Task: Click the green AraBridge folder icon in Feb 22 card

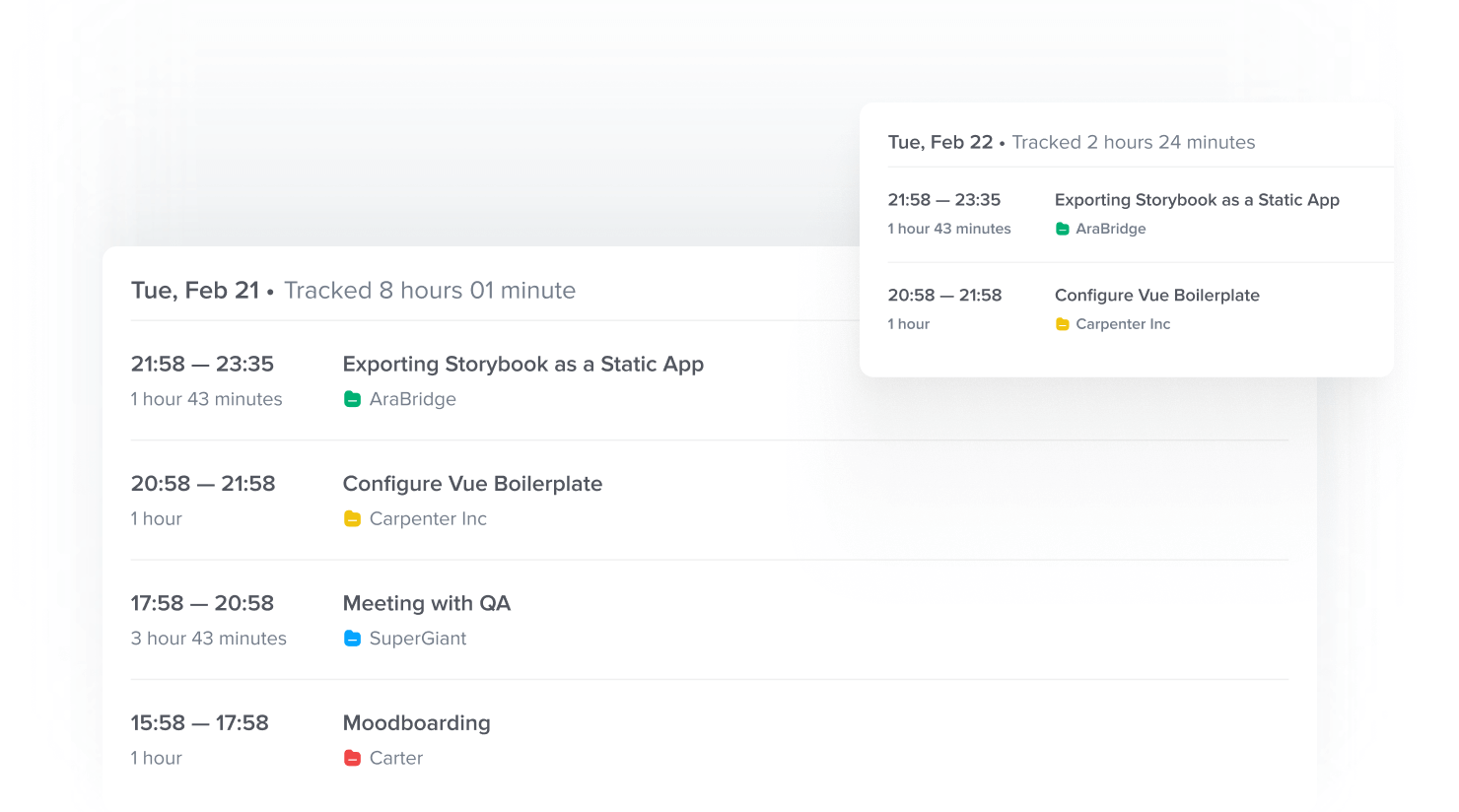Action: (1063, 229)
